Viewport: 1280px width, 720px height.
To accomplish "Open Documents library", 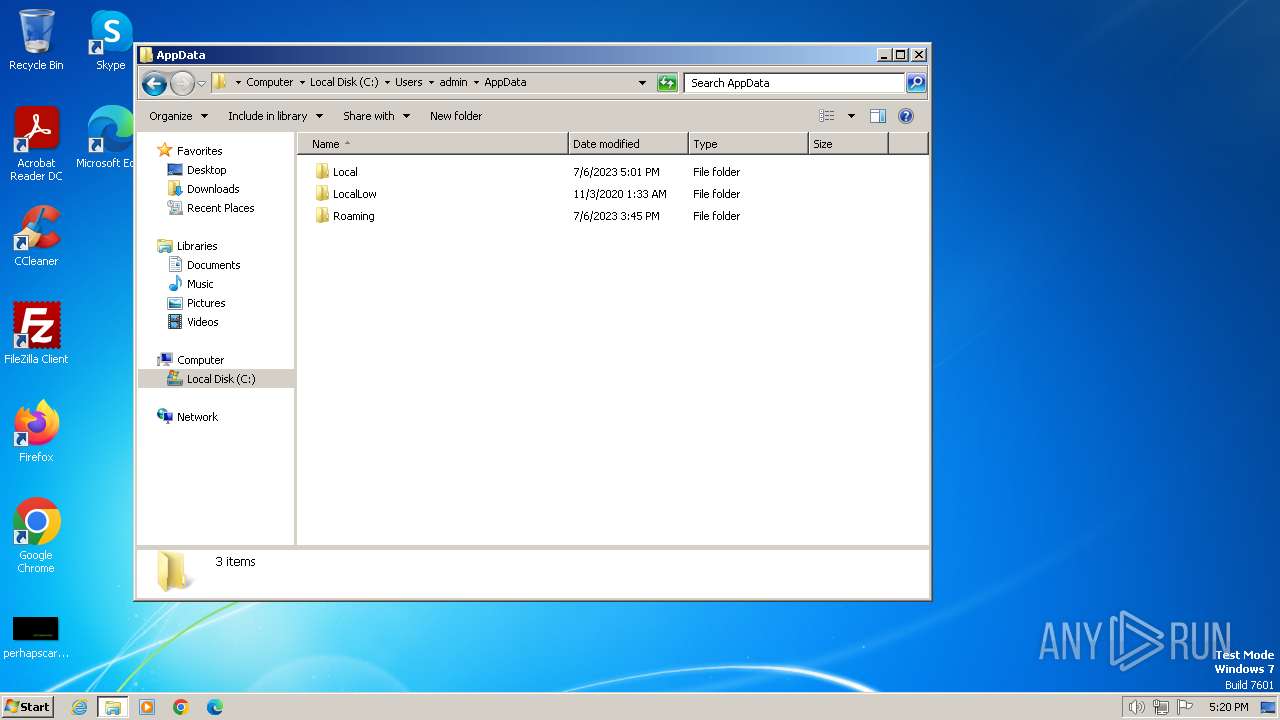I will click(213, 265).
